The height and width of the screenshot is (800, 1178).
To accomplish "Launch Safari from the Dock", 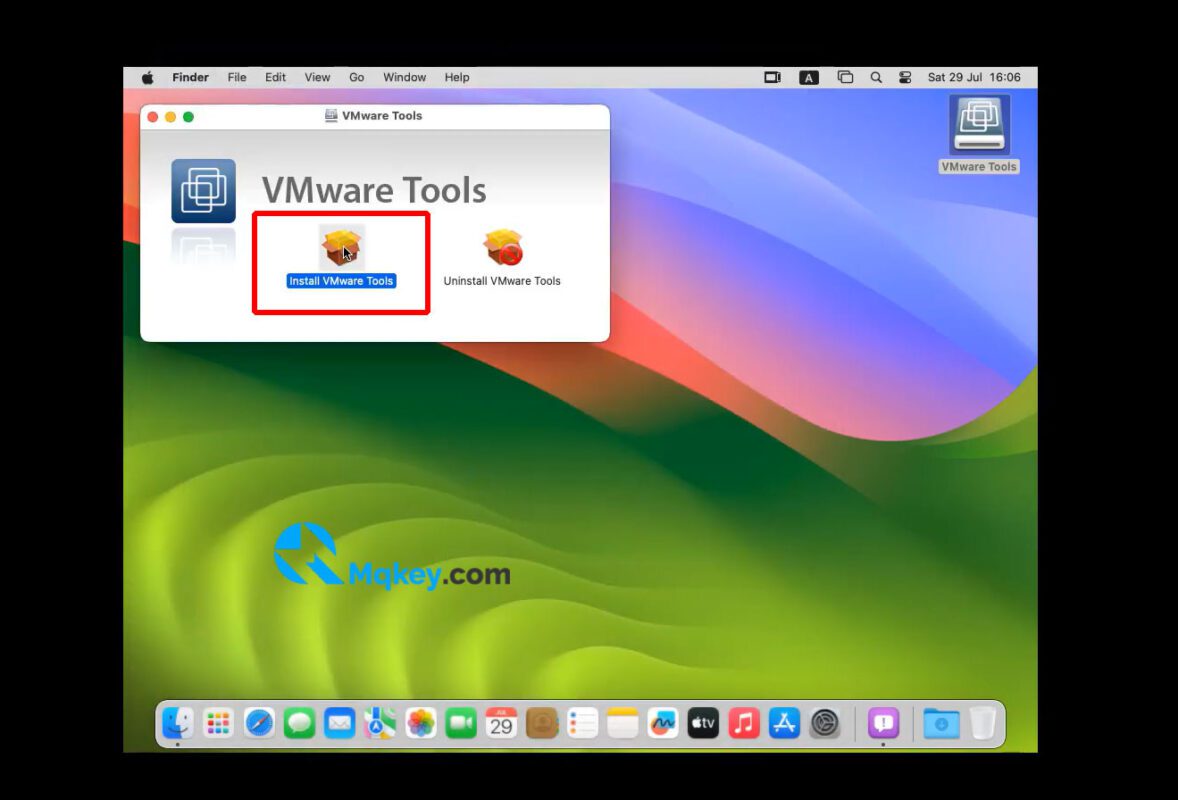I will [x=259, y=723].
